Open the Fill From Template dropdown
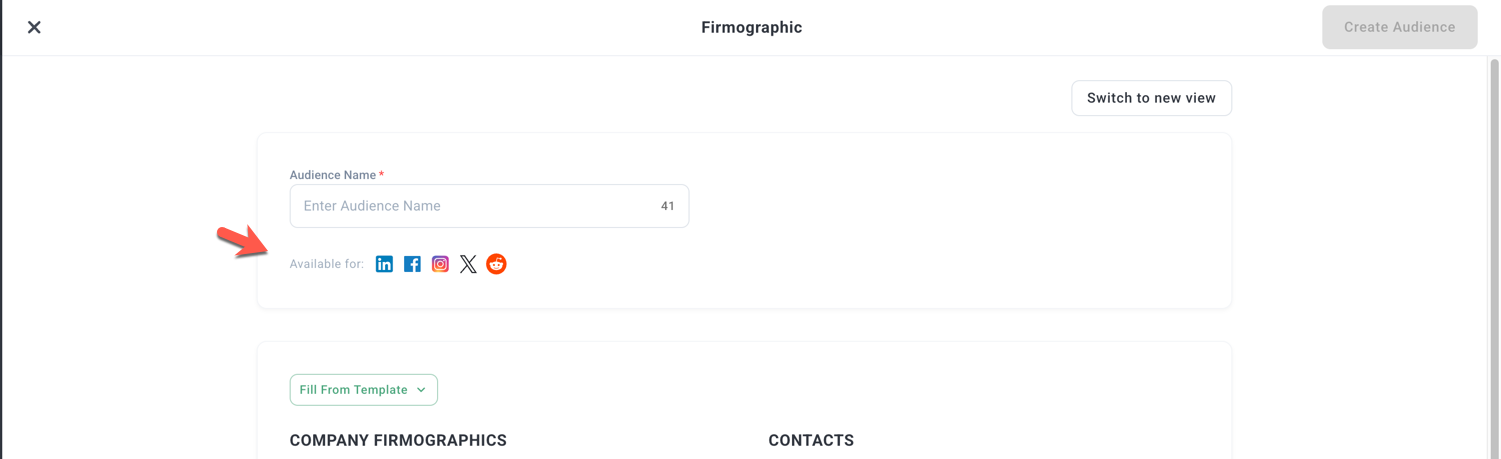Image resolution: width=1501 pixels, height=459 pixels. click(x=354, y=390)
